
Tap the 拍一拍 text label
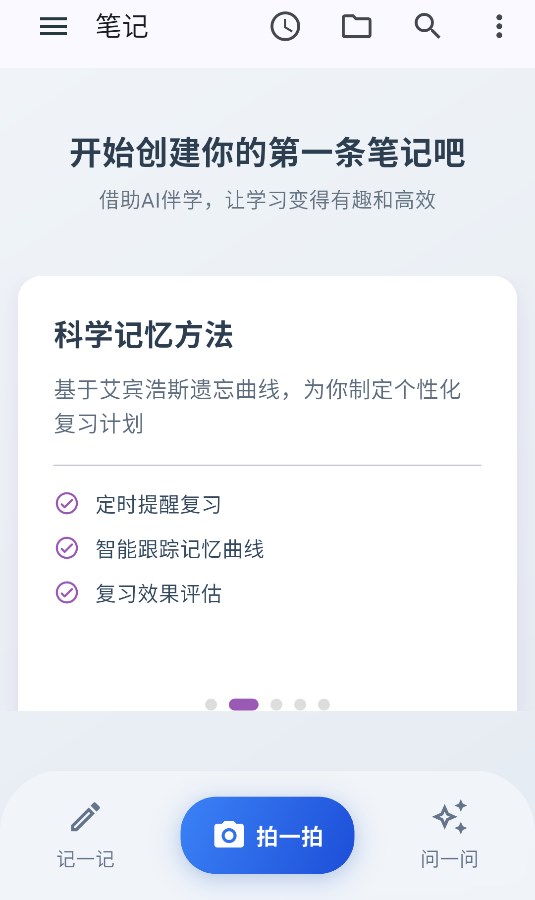pyautogui.click(x=289, y=836)
